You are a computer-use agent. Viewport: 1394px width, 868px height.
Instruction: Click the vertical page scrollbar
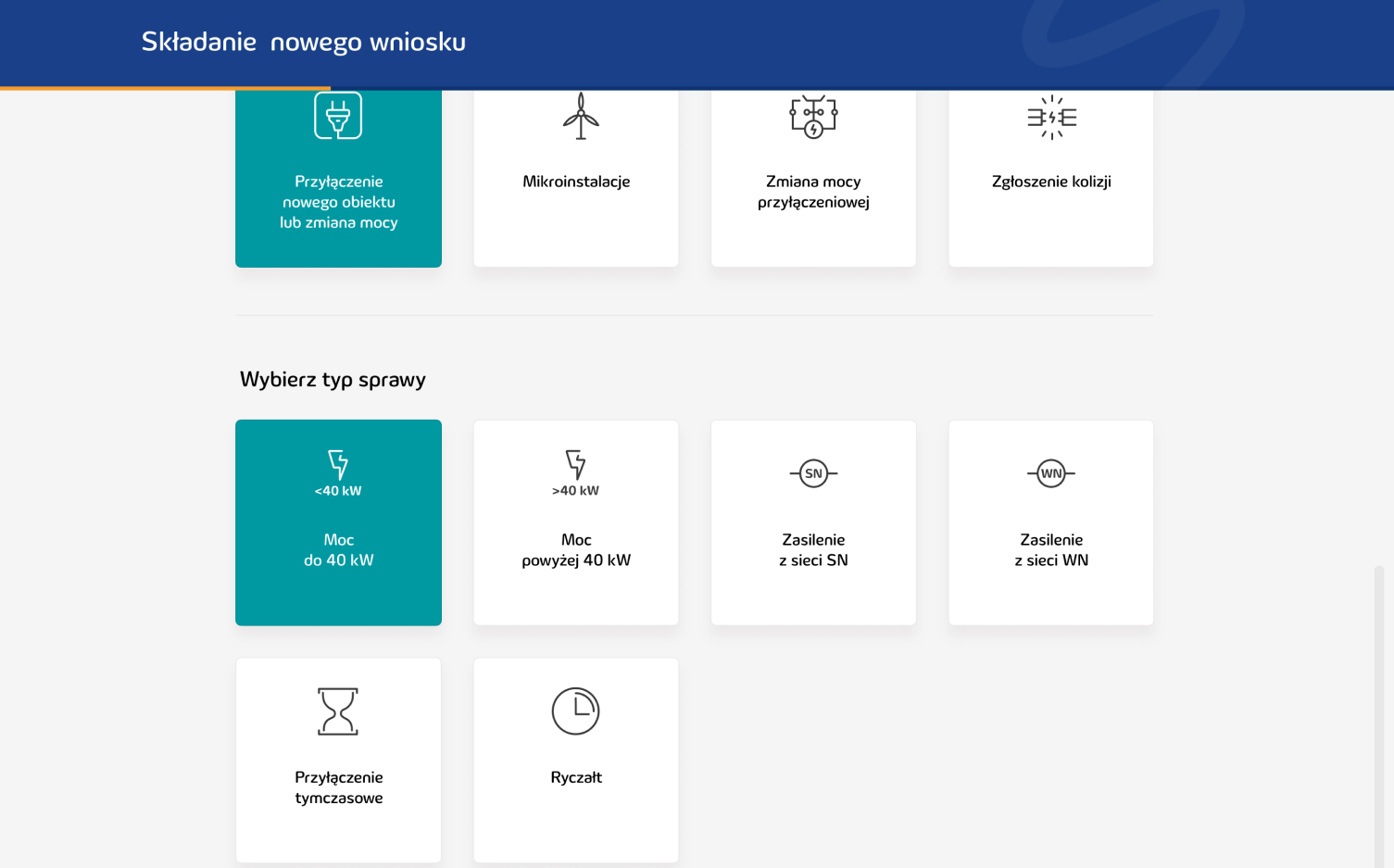[x=1378, y=713]
